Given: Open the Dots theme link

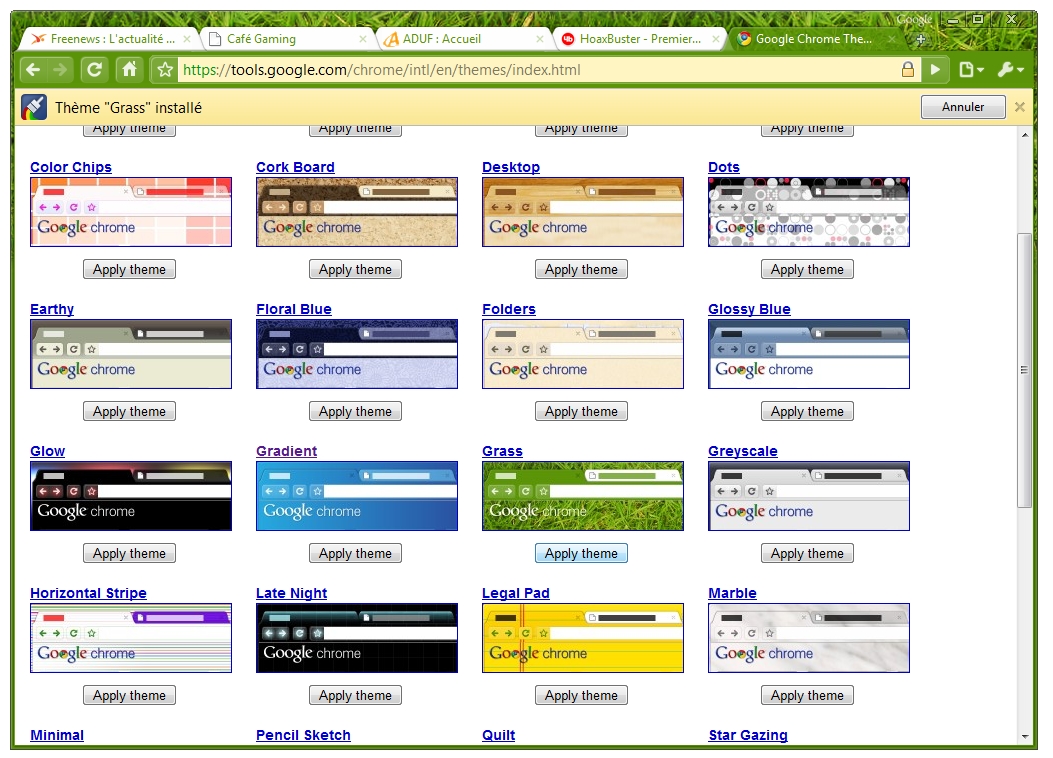Looking at the screenshot, I should (x=724, y=167).
